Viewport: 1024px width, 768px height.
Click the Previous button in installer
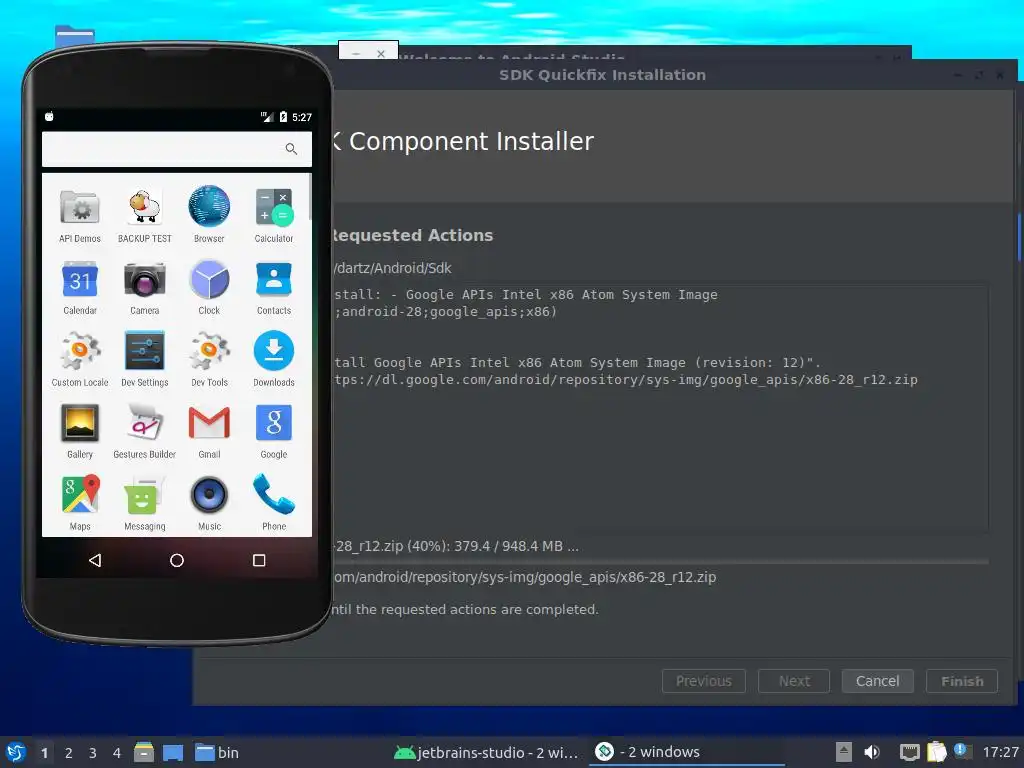[x=703, y=681]
